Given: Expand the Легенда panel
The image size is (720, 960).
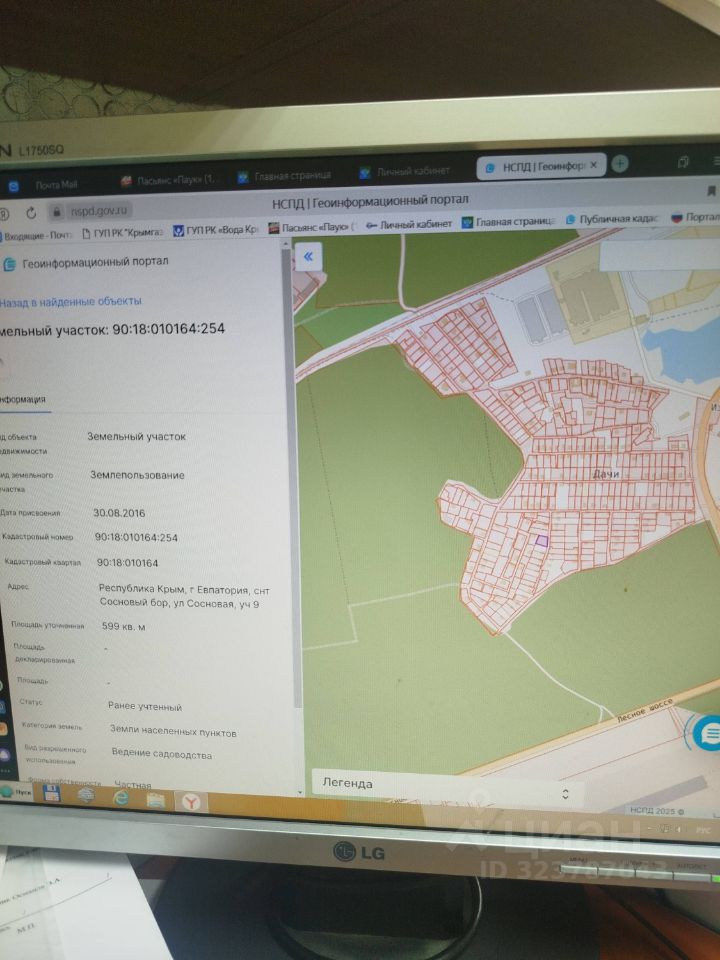Looking at the screenshot, I should (x=448, y=788).
